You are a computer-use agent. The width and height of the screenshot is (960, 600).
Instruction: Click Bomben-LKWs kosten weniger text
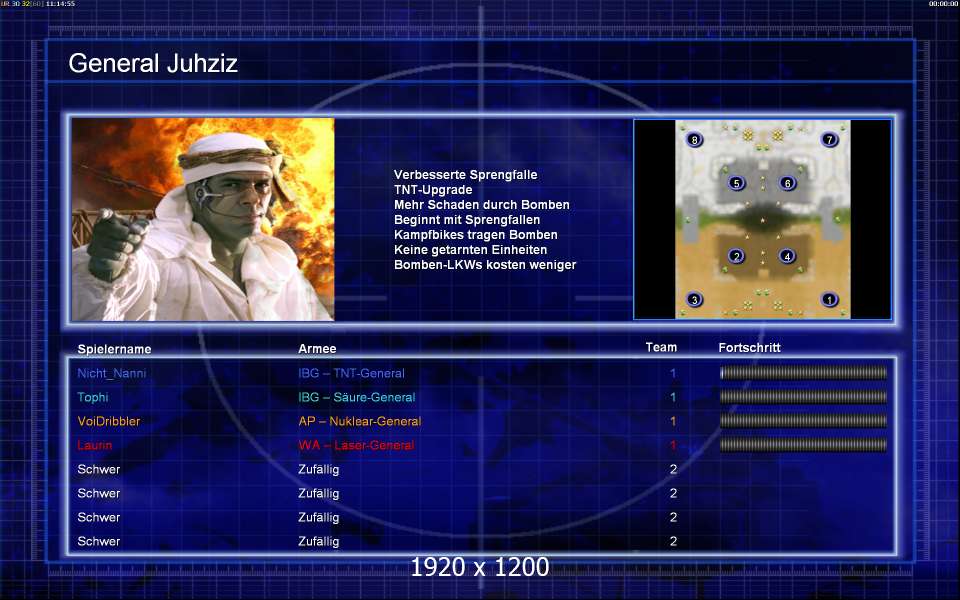tap(486, 264)
